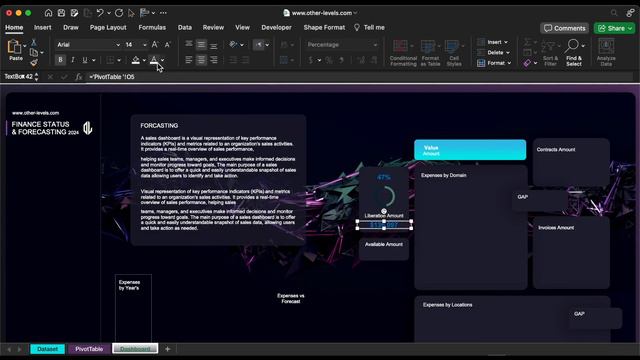Open the Page Layout tab

pyautogui.click(x=108, y=27)
